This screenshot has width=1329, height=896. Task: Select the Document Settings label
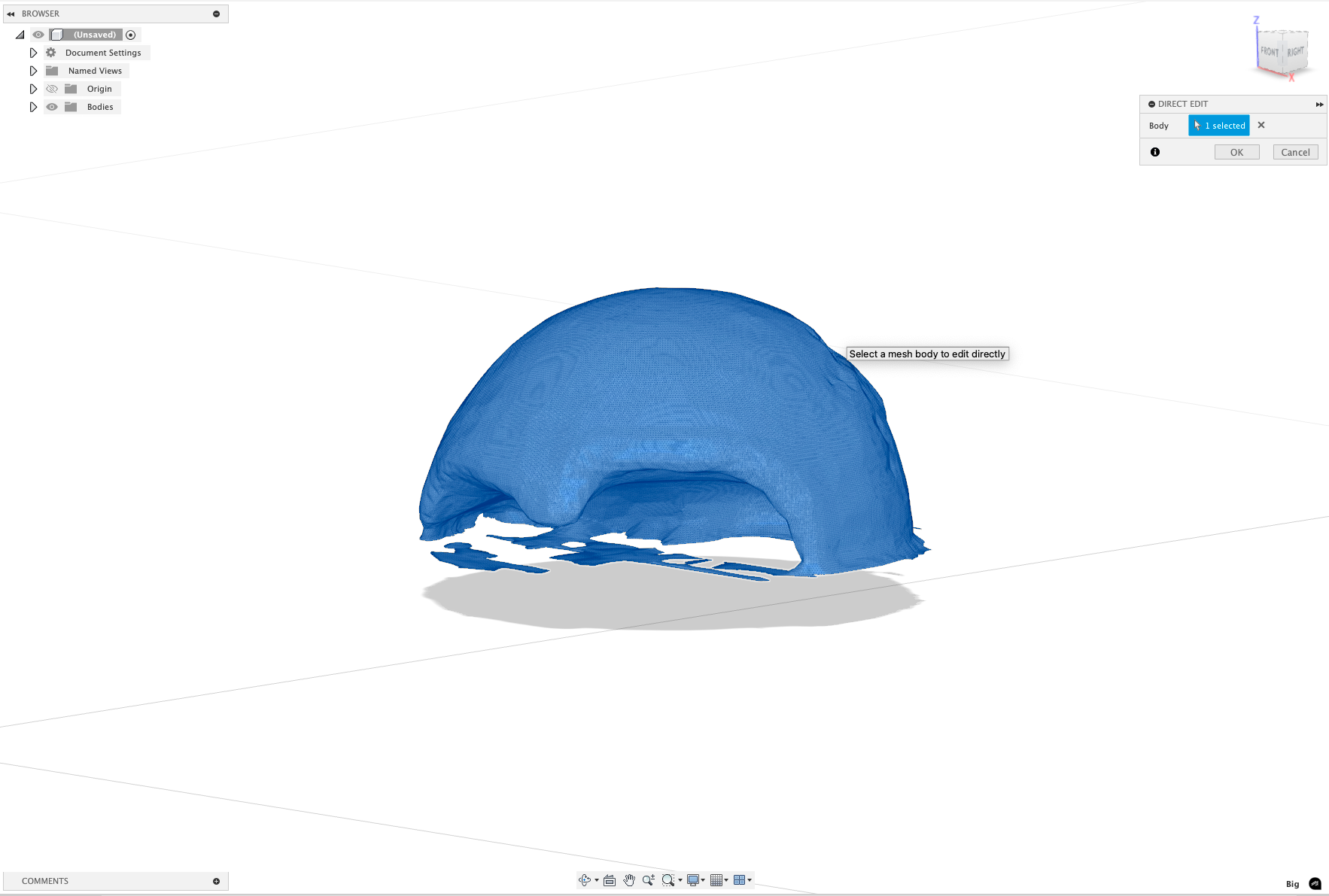(x=103, y=53)
